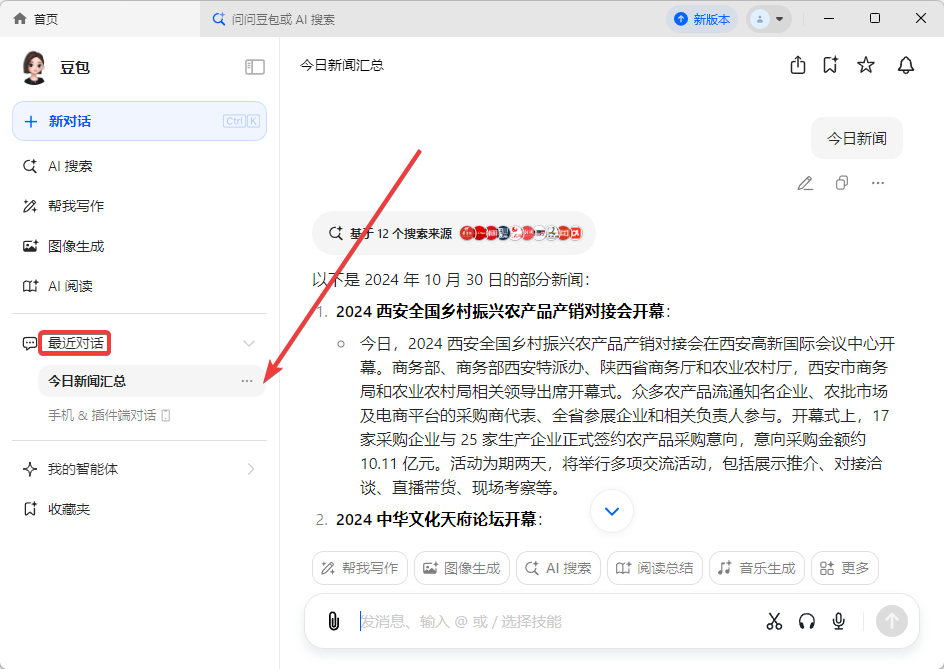The image size is (944, 669).
Task: Click the home icon in the 首页 tab
Action: tap(20, 19)
